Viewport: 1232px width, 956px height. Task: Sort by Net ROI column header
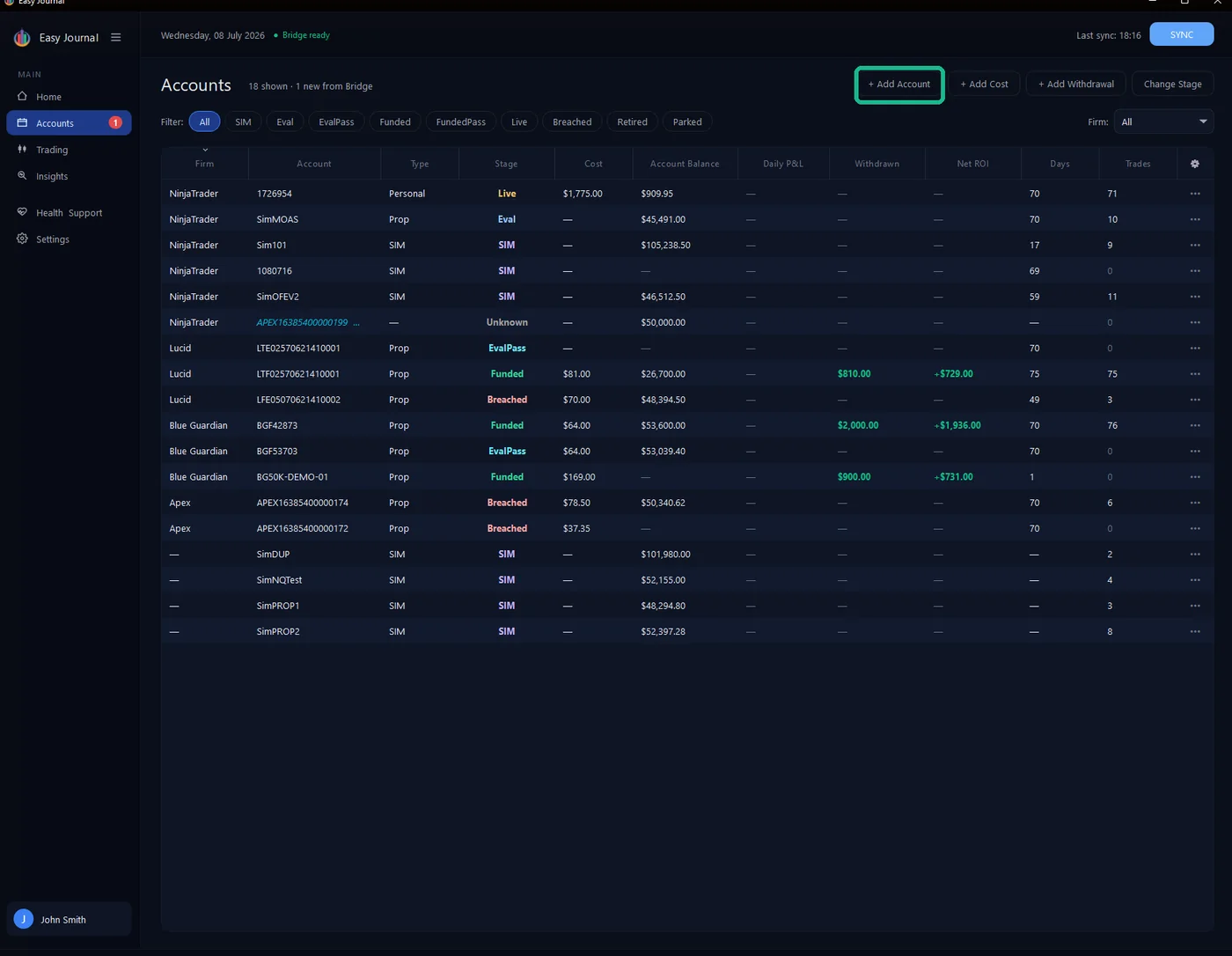(972, 164)
